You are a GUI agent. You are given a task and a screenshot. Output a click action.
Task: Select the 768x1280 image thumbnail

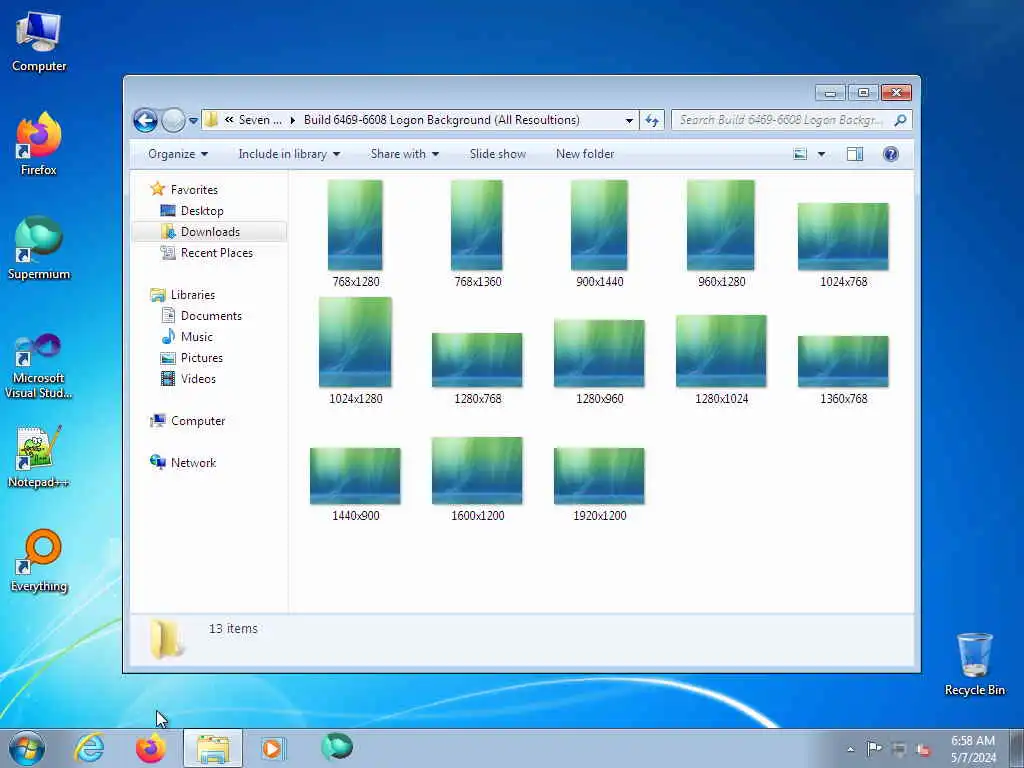355,225
